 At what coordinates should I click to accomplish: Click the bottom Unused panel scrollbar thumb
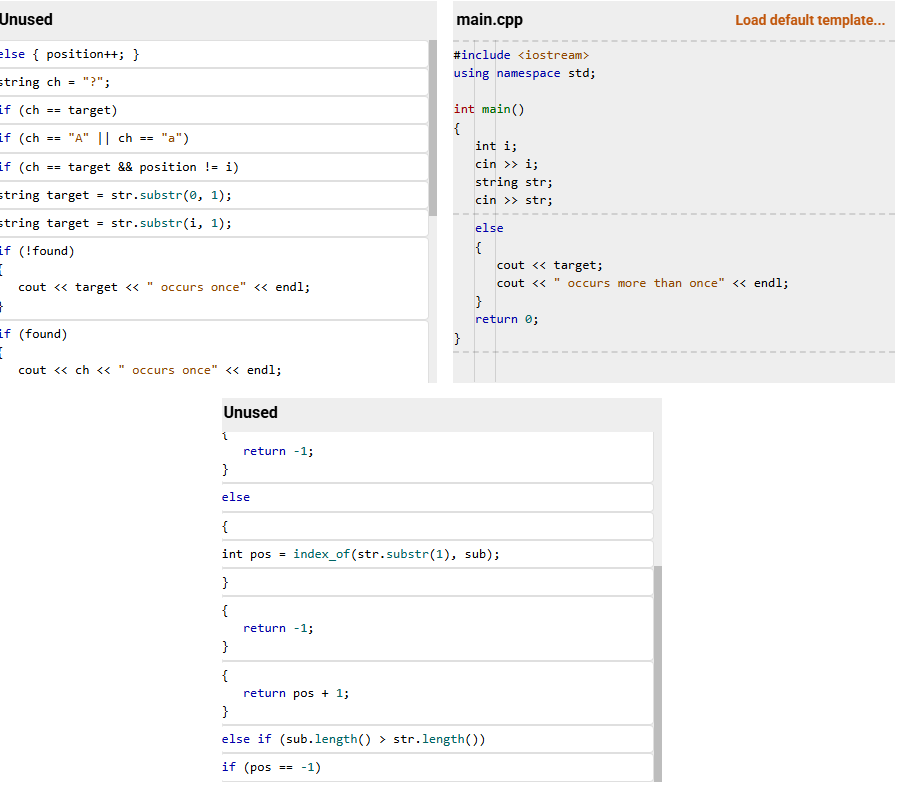(657, 674)
